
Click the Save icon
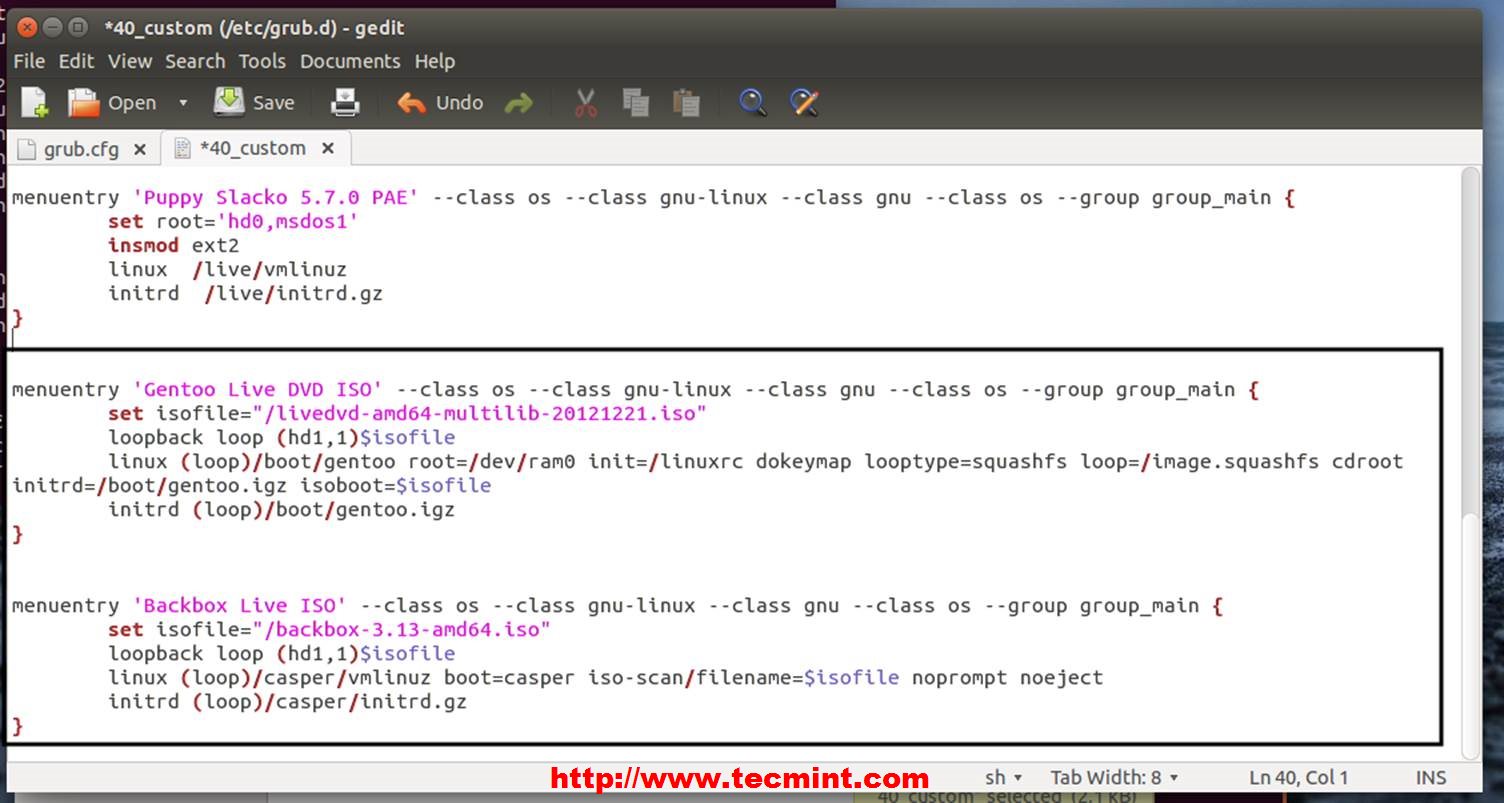tap(255, 102)
